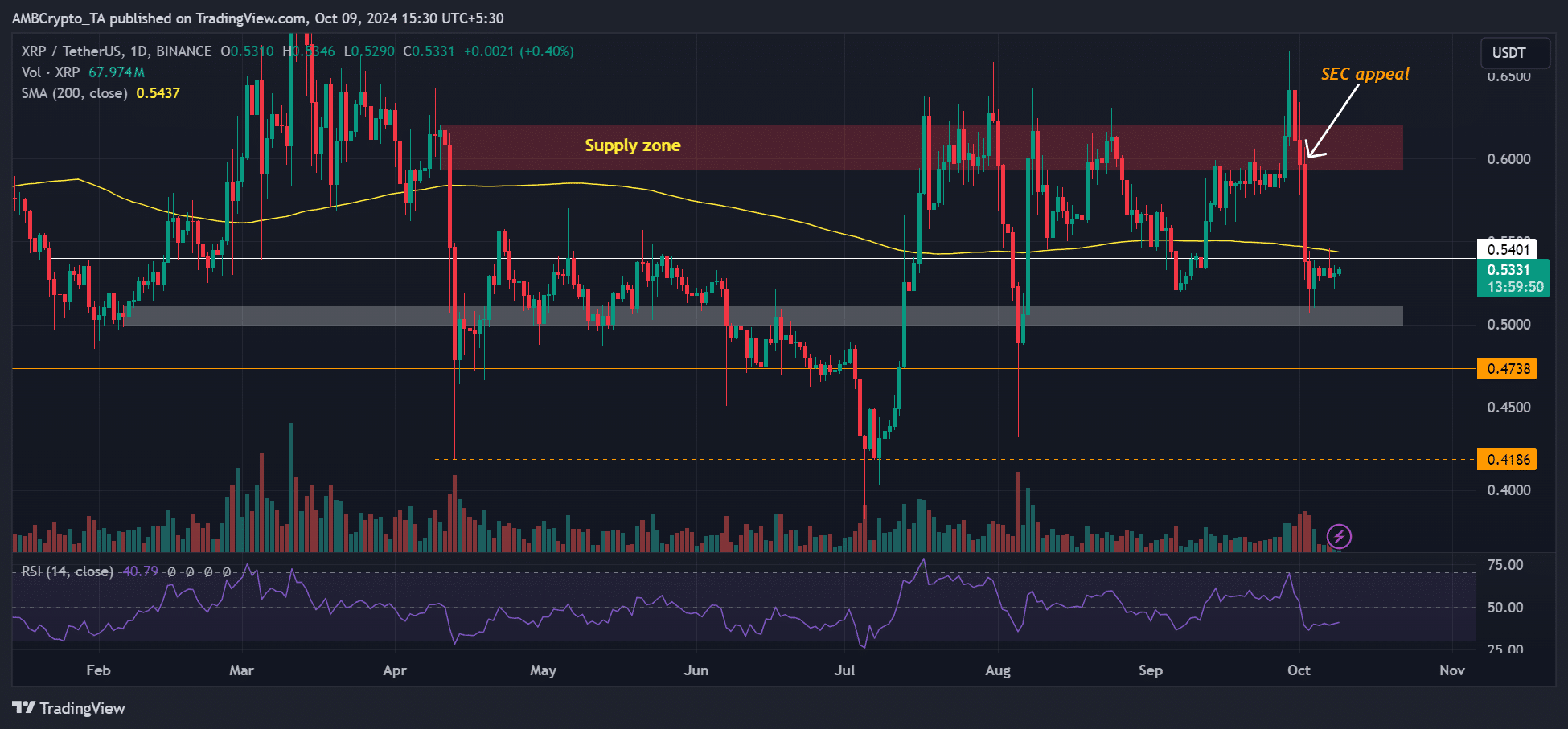
Task: Click the May label on time axis
Action: pos(544,670)
